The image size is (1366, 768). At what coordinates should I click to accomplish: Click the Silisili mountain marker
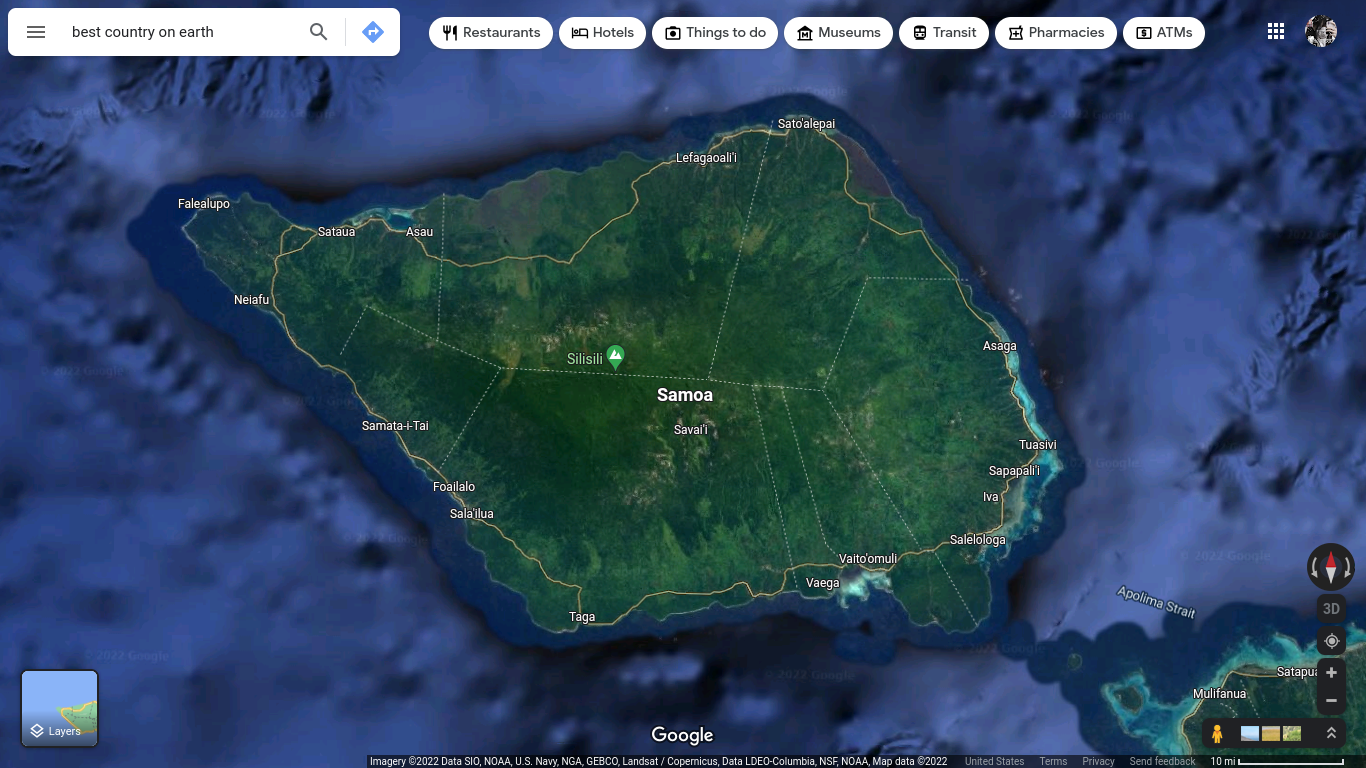(616, 356)
